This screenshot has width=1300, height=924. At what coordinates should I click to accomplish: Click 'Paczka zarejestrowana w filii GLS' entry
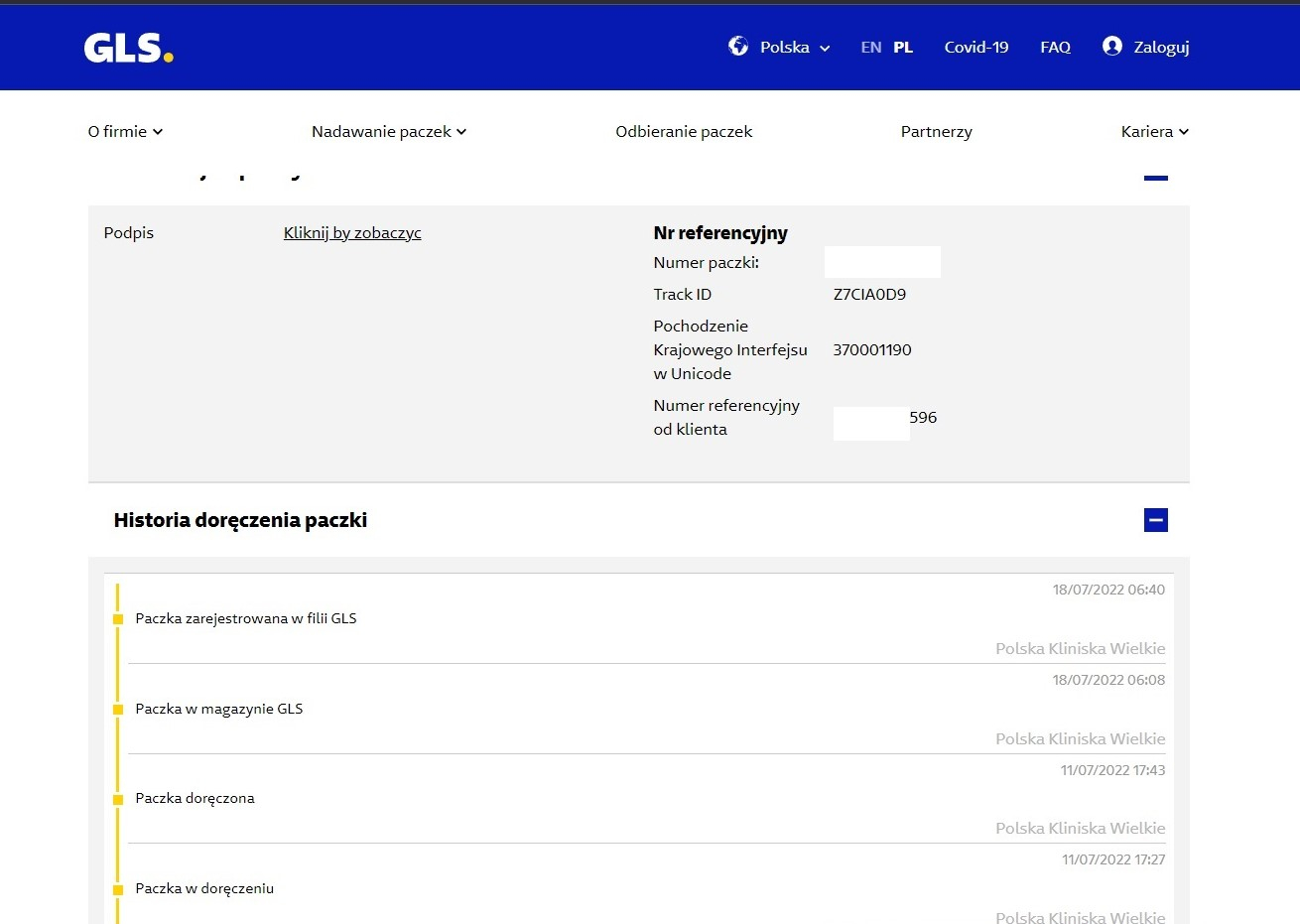click(x=246, y=618)
